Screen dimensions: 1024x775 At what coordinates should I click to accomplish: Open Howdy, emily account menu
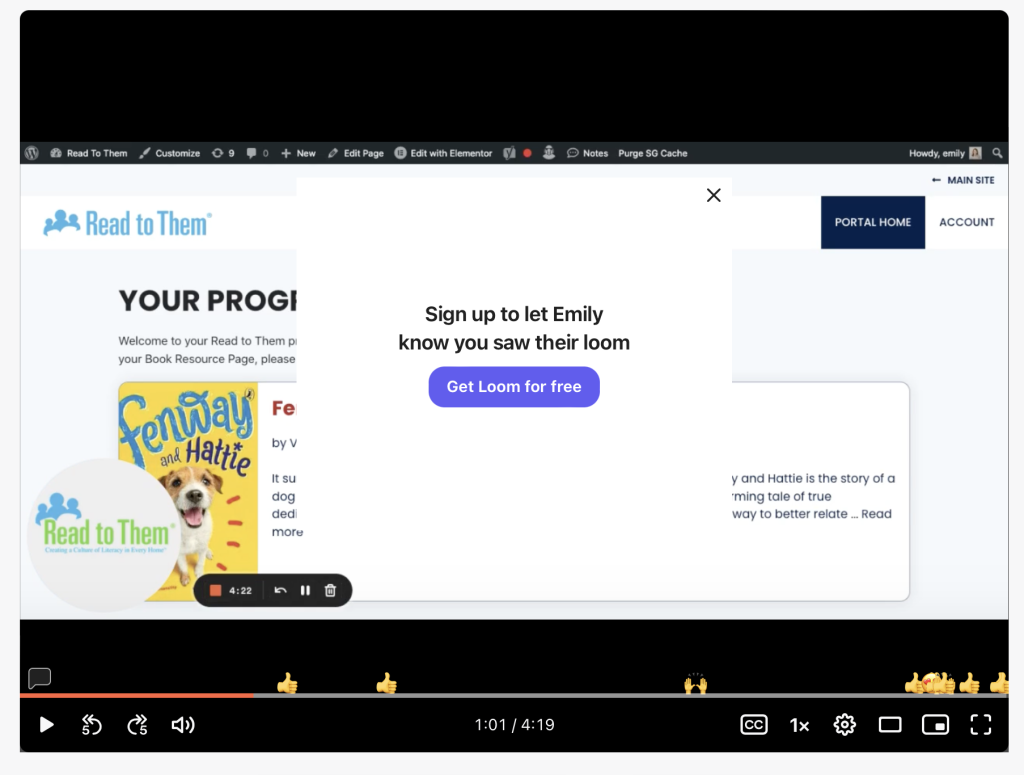click(x=945, y=153)
